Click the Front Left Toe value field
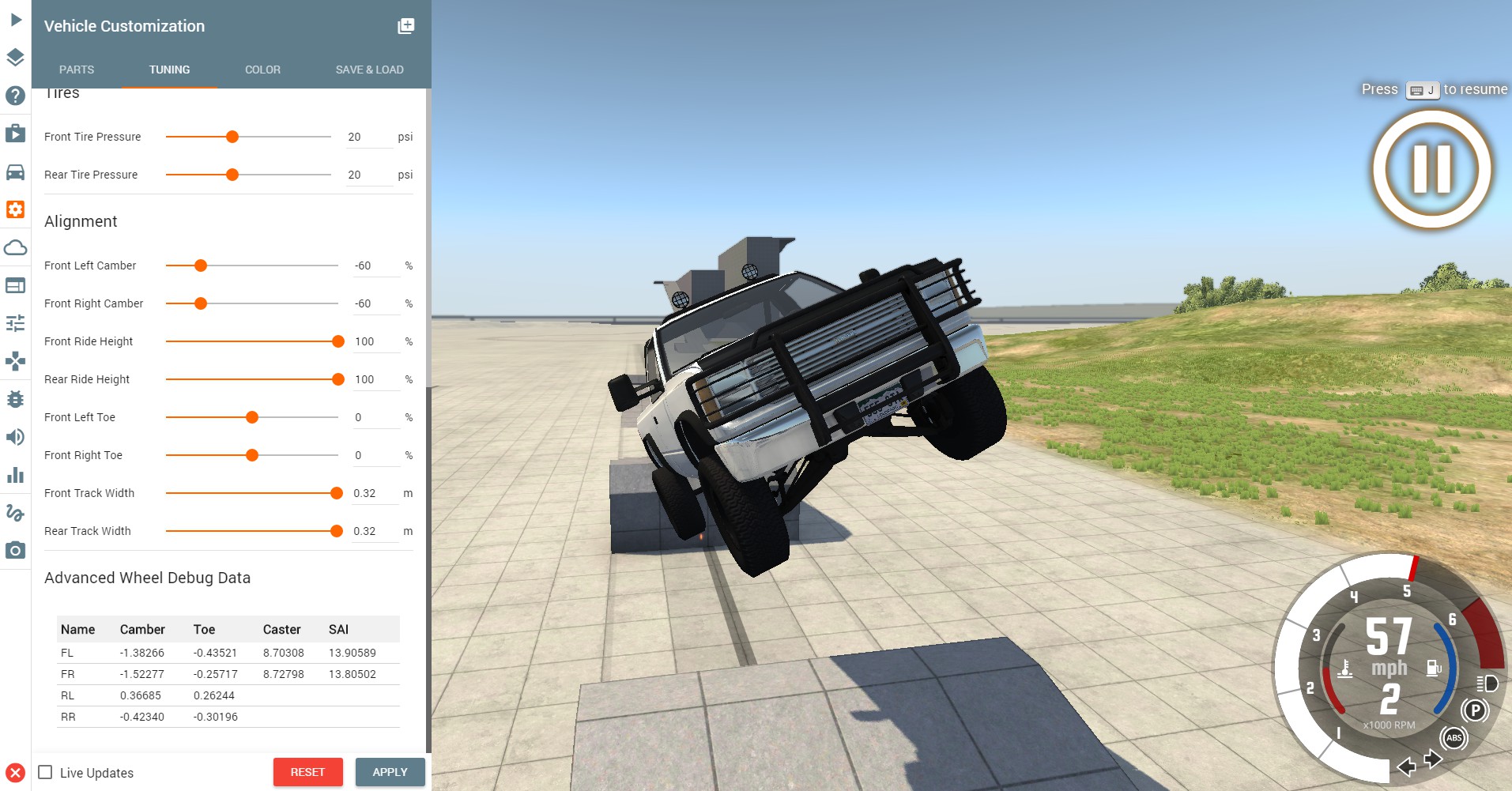 pos(376,417)
